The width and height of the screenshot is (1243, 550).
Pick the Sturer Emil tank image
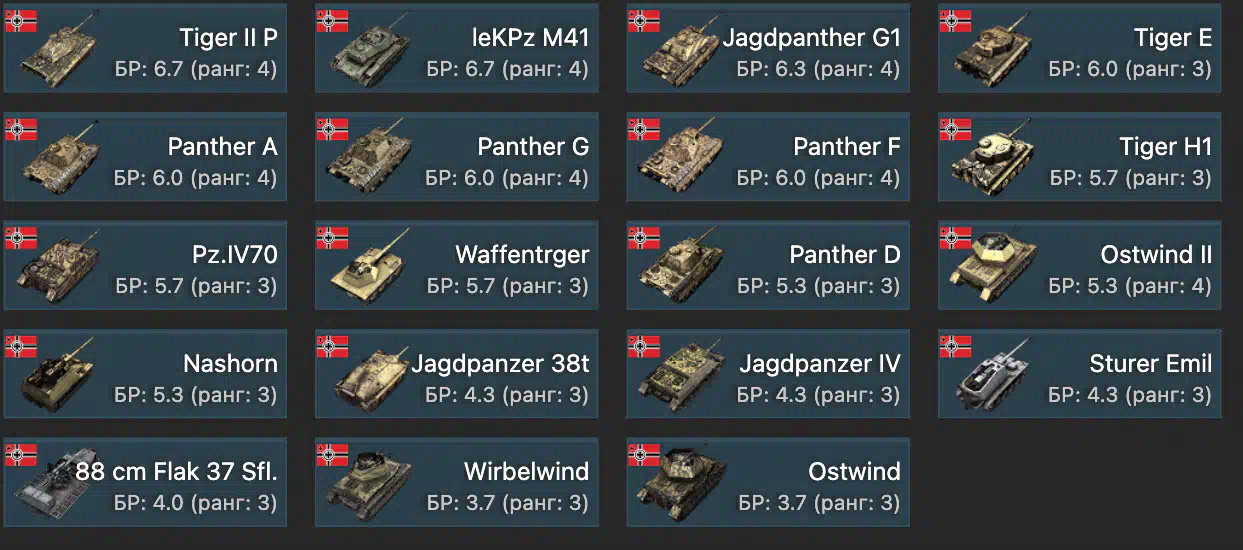tap(995, 375)
